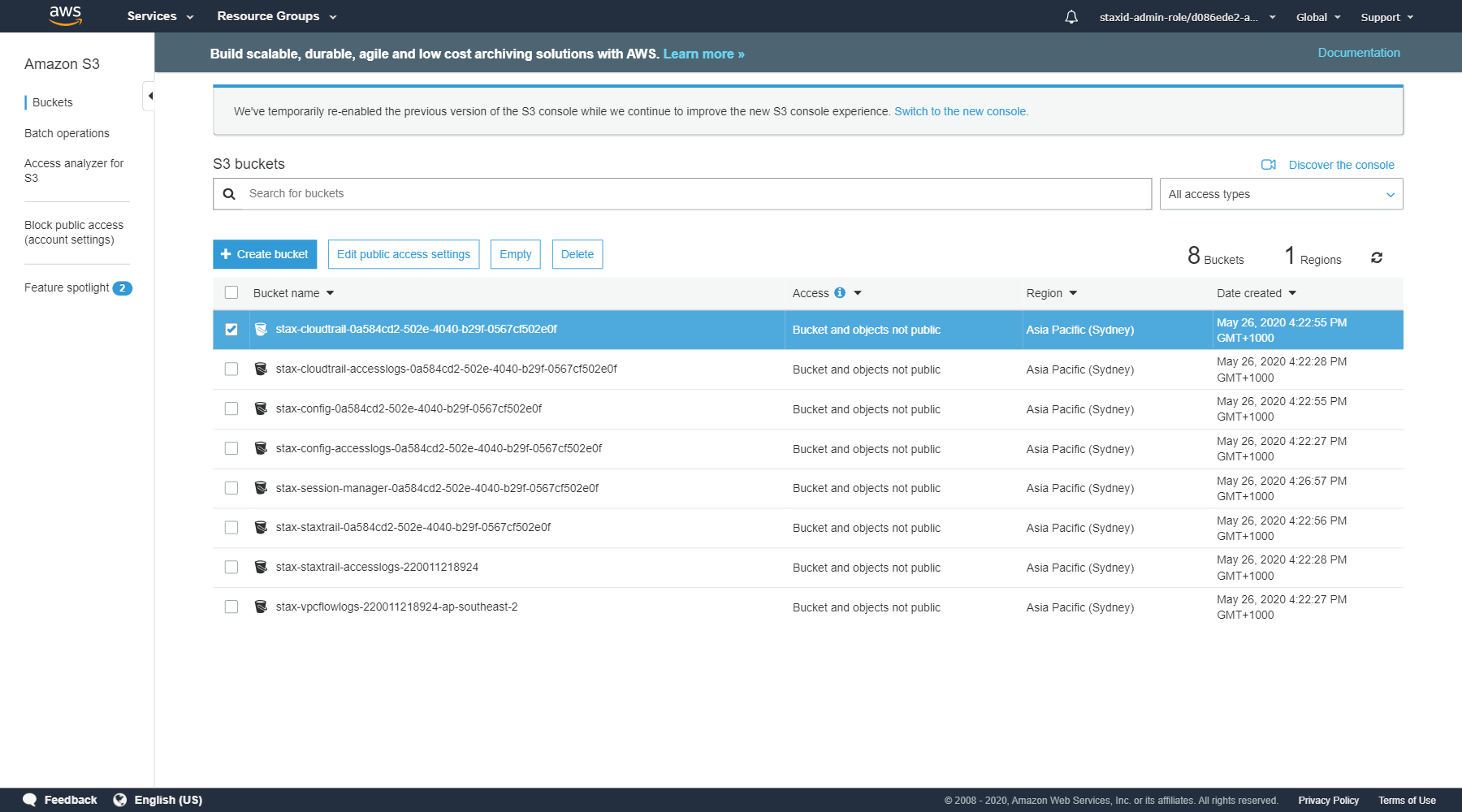Viewport: 1462px width, 812px height.
Task: Click the Feedback speech bubble icon
Action: pos(30,800)
